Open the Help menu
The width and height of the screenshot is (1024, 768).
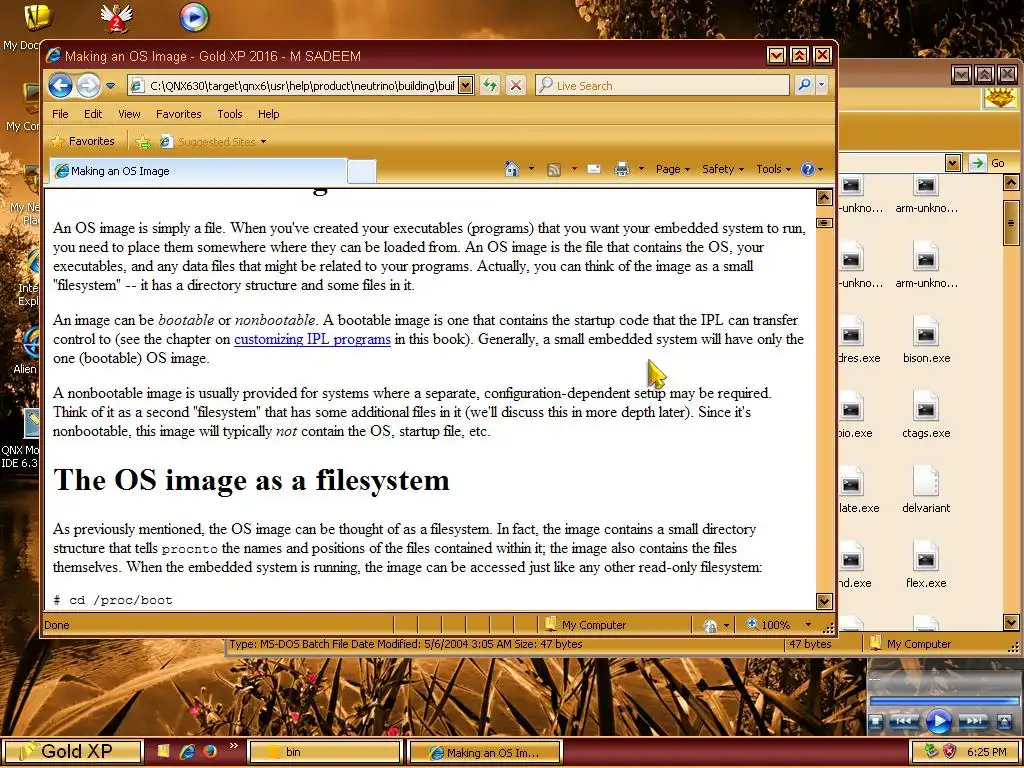point(268,114)
